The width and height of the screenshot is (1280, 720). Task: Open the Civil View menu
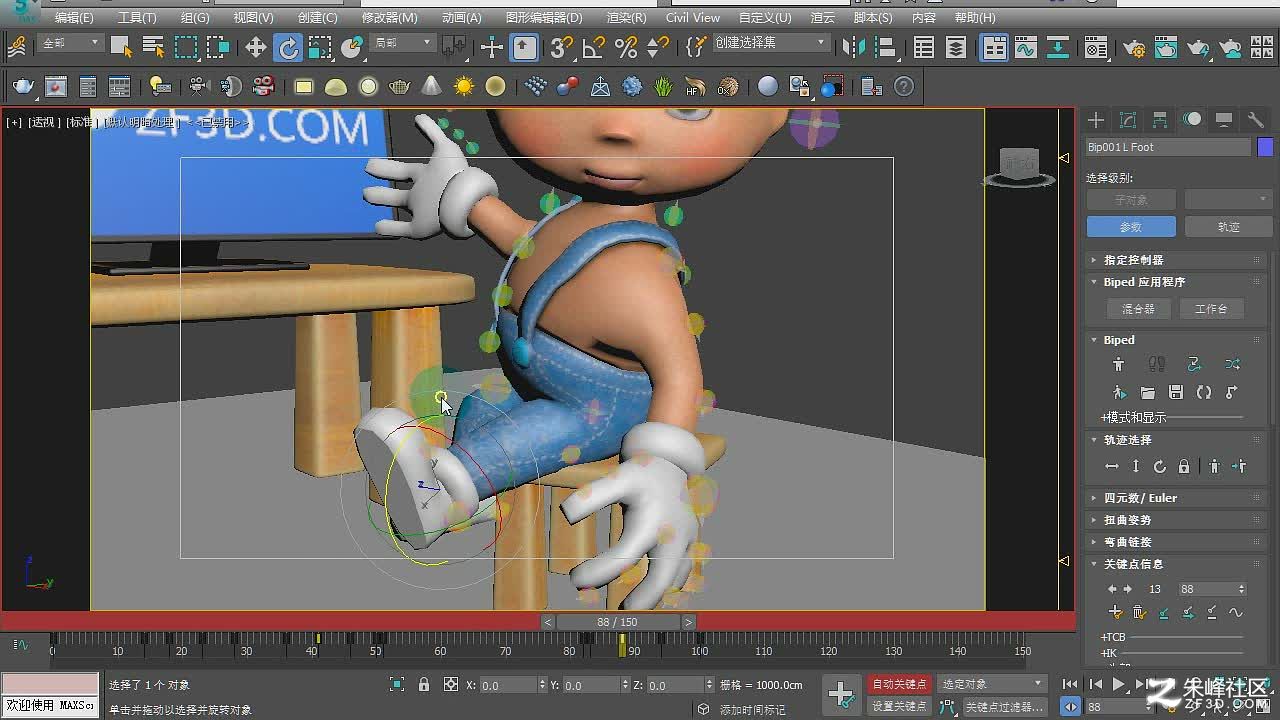(692, 18)
